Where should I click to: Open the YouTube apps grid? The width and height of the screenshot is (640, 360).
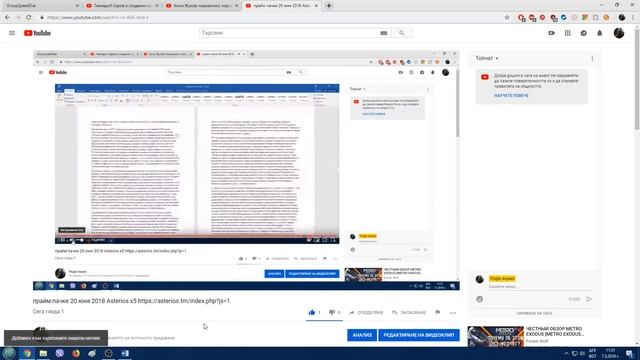pyautogui.click(x=567, y=33)
